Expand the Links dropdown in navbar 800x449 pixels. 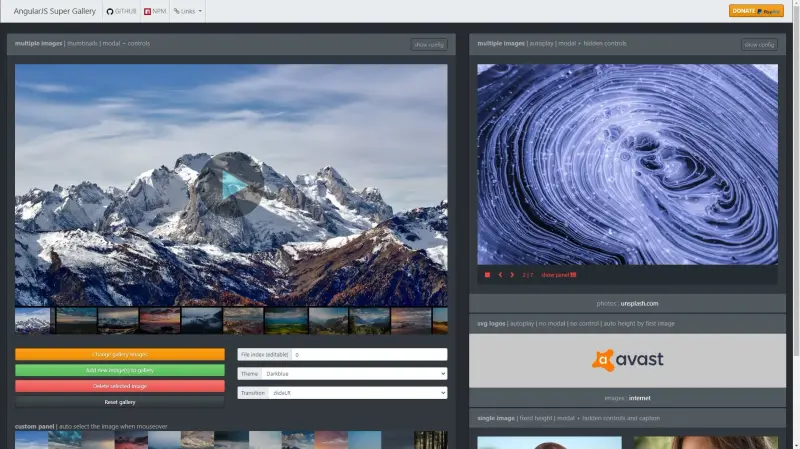[x=187, y=11]
